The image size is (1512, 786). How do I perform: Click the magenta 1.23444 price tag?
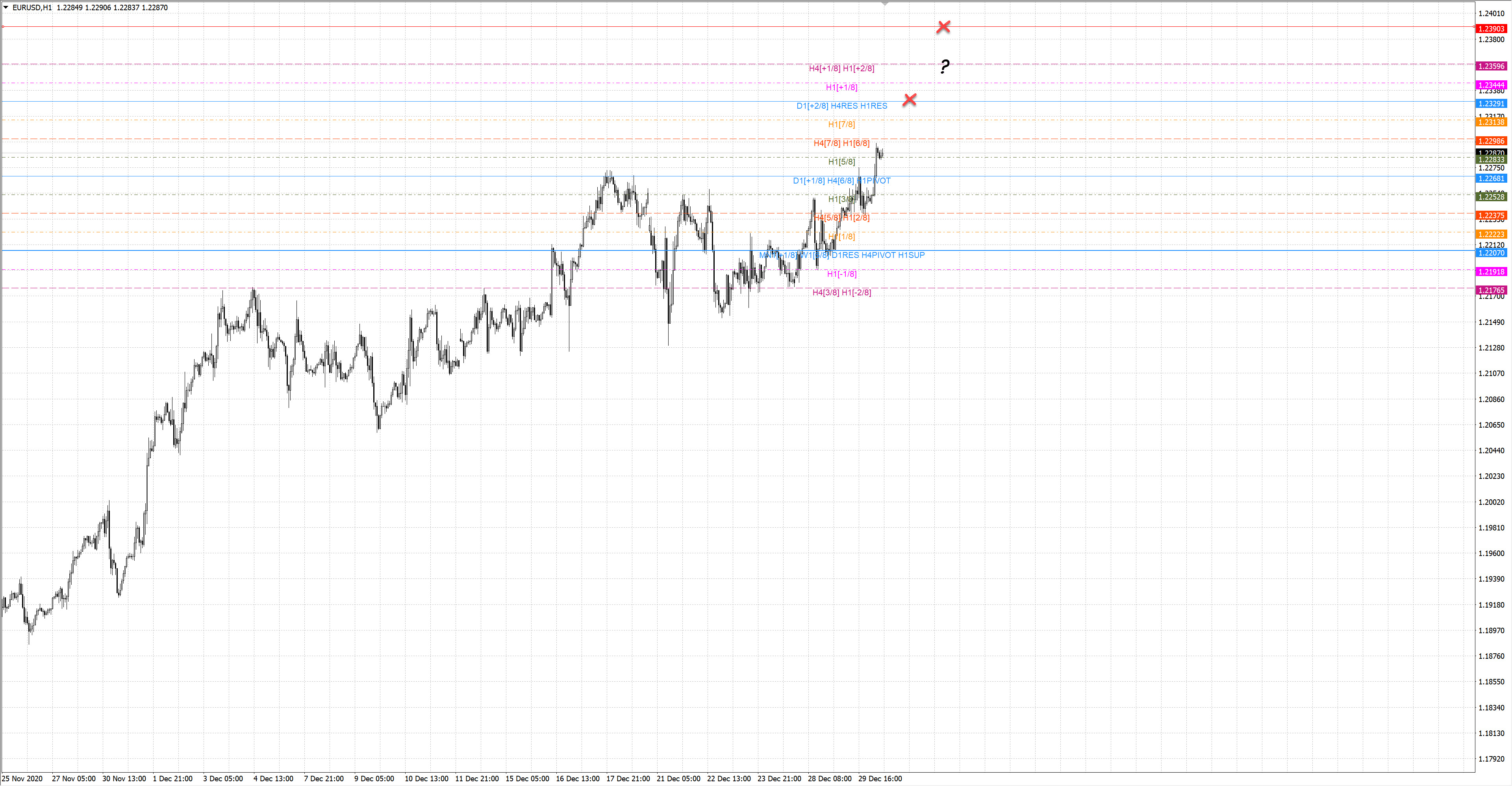[1491, 85]
